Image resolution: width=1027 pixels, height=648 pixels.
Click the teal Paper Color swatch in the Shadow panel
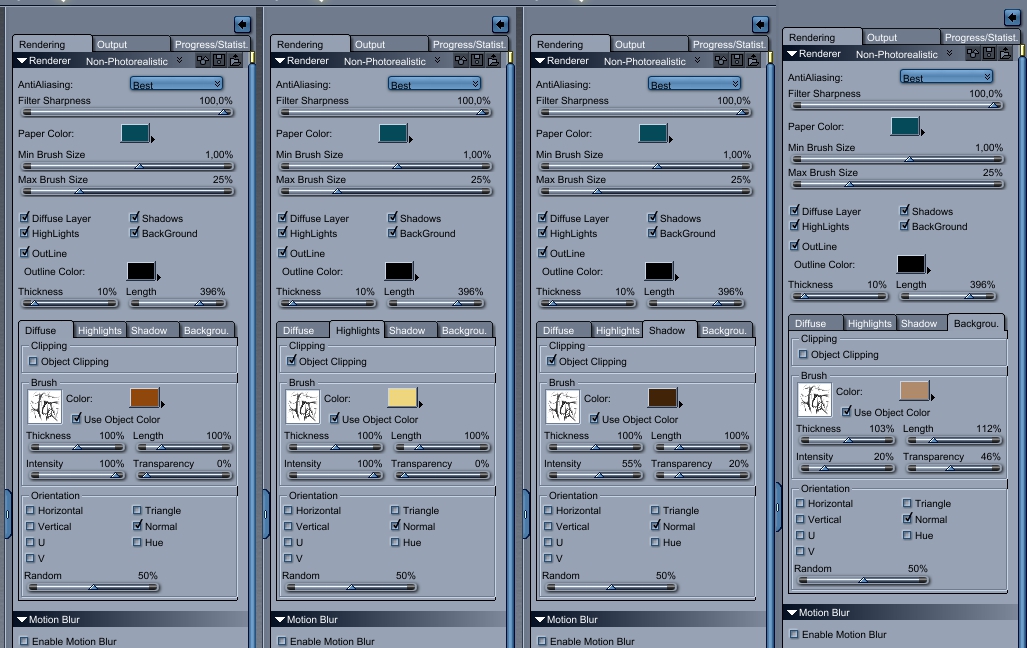pyautogui.click(x=653, y=133)
